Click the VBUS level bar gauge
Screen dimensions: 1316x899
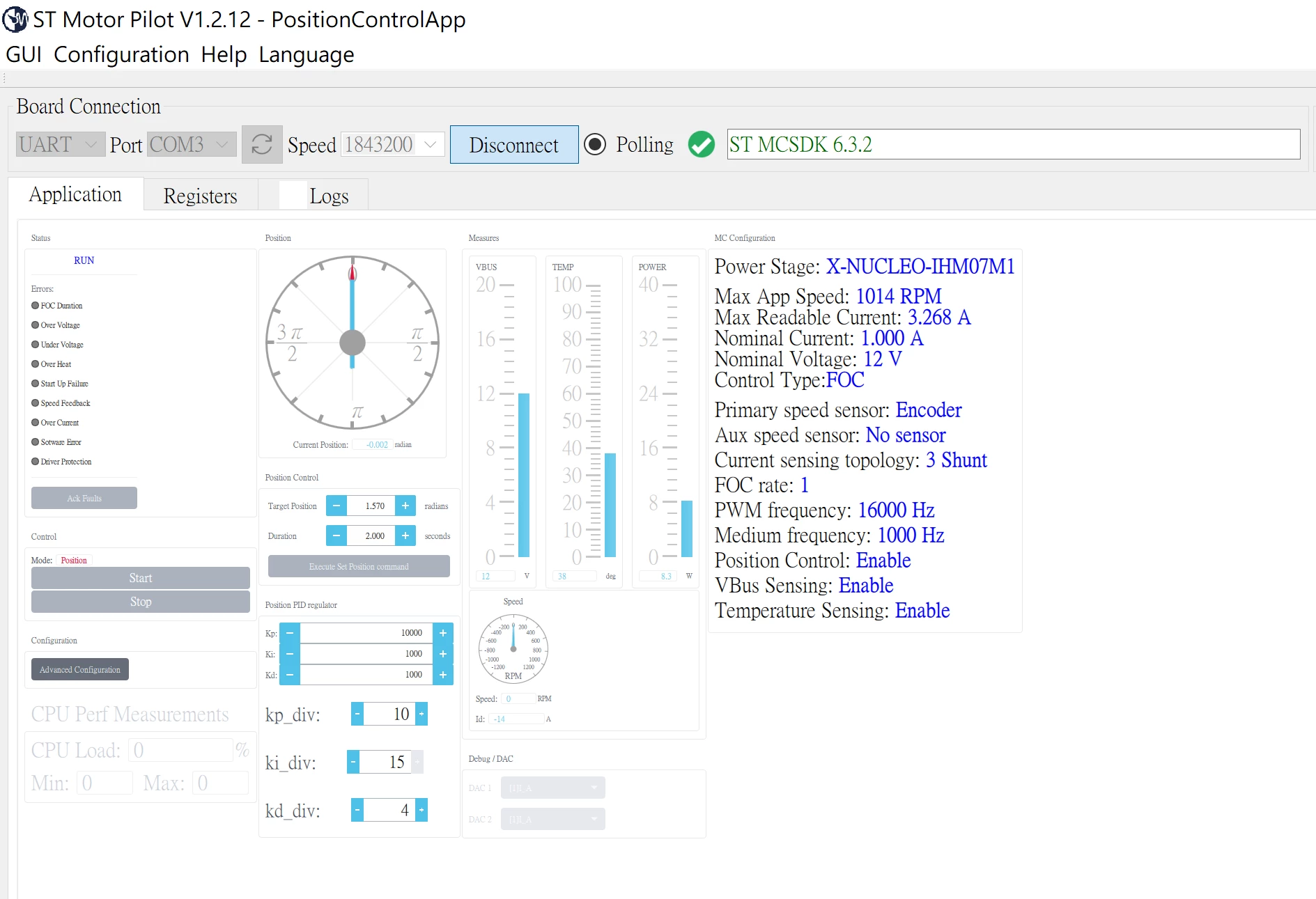pos(523,475)
